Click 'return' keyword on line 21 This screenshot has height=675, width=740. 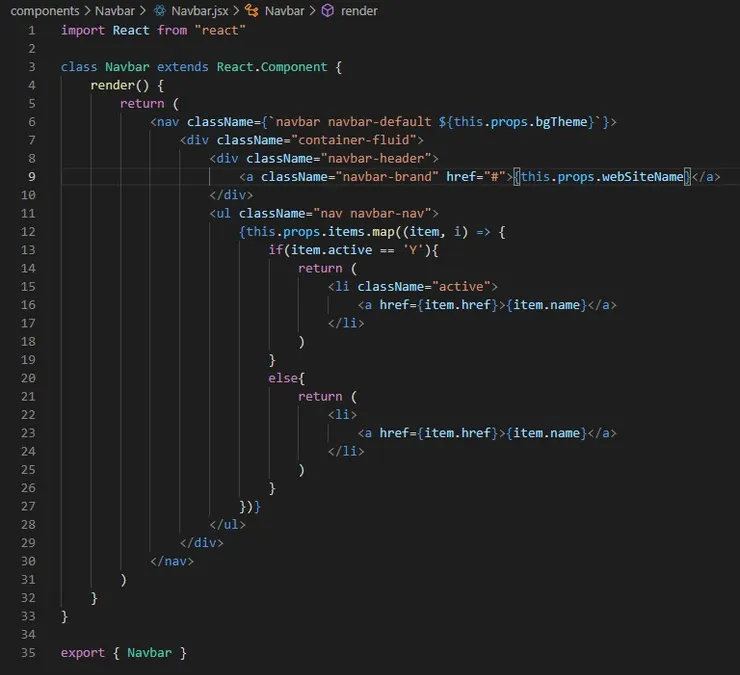click(320, 397)
